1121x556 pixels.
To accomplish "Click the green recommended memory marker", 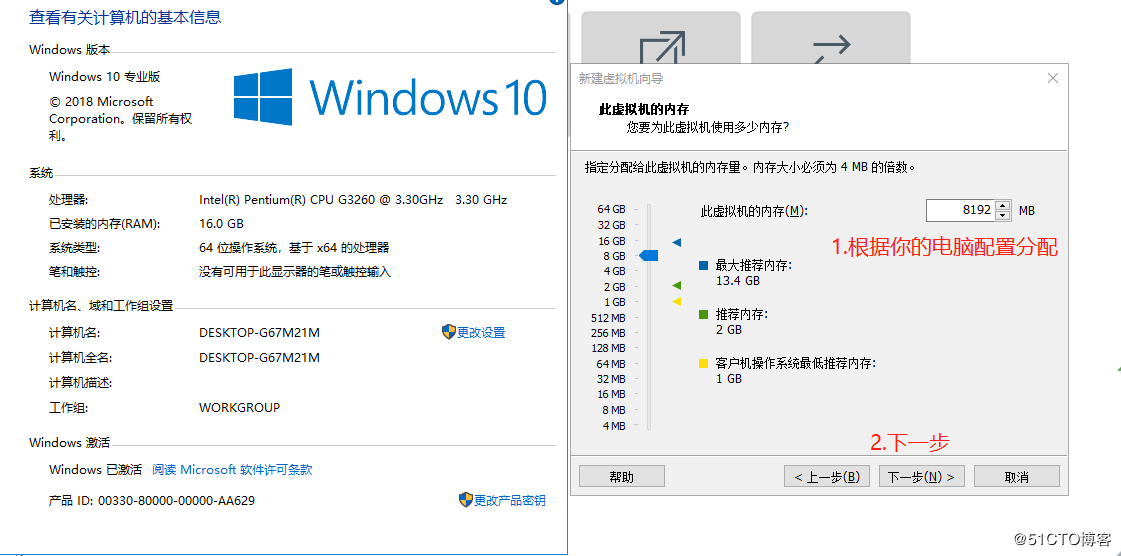I will 677,286.
